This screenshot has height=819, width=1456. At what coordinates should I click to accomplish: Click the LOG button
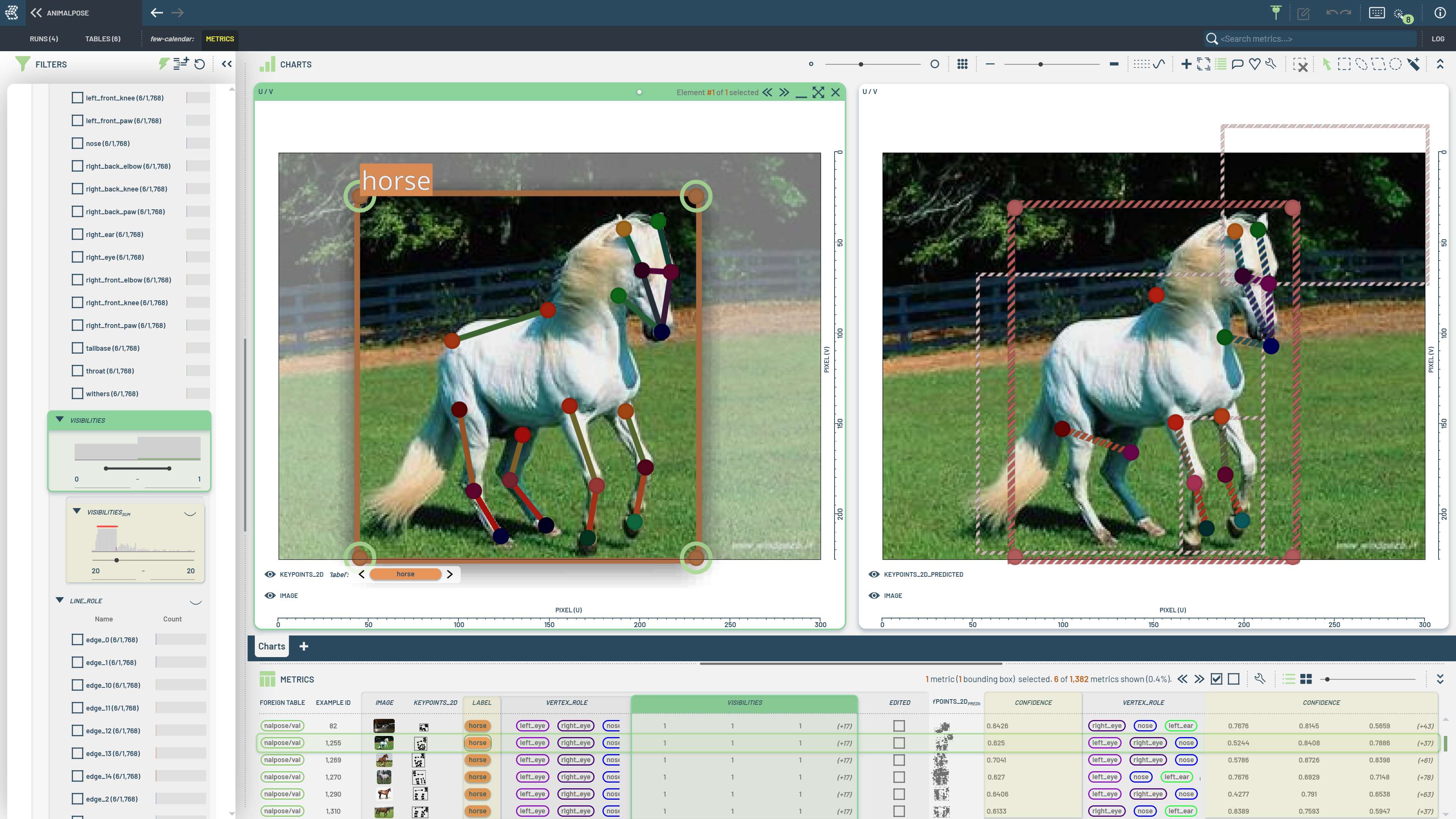(x=1437, y=38)
